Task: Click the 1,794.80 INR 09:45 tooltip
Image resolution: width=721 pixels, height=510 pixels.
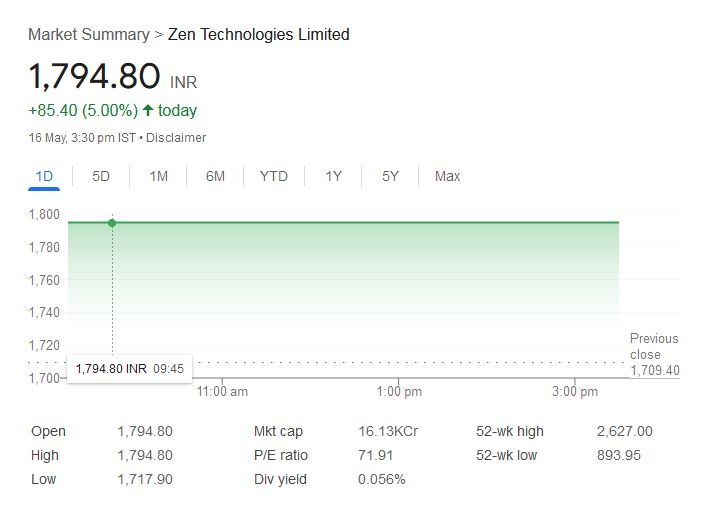Action: [130, 369]
